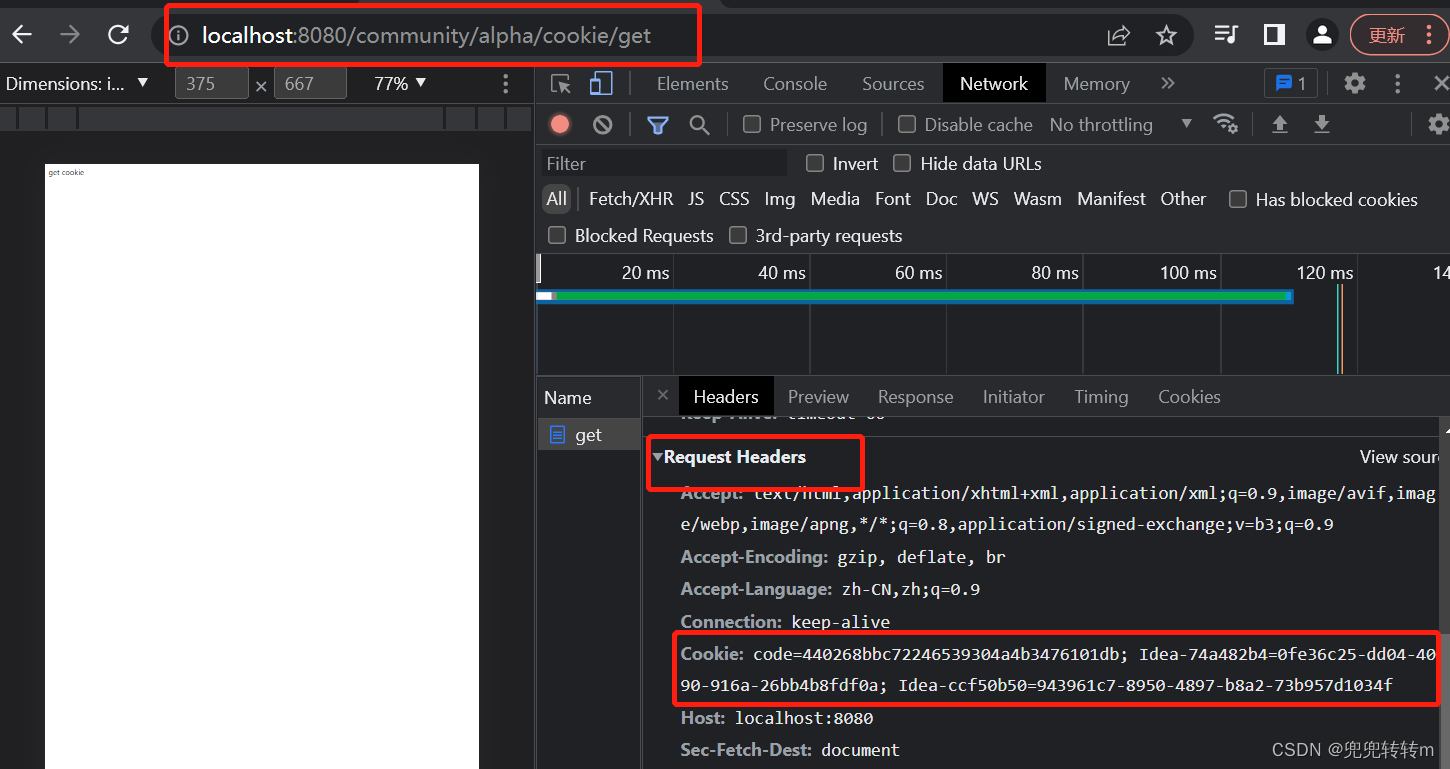The image size is (1450, 769).
Task: Stop recording network log
Action: [x=560, y=124]
